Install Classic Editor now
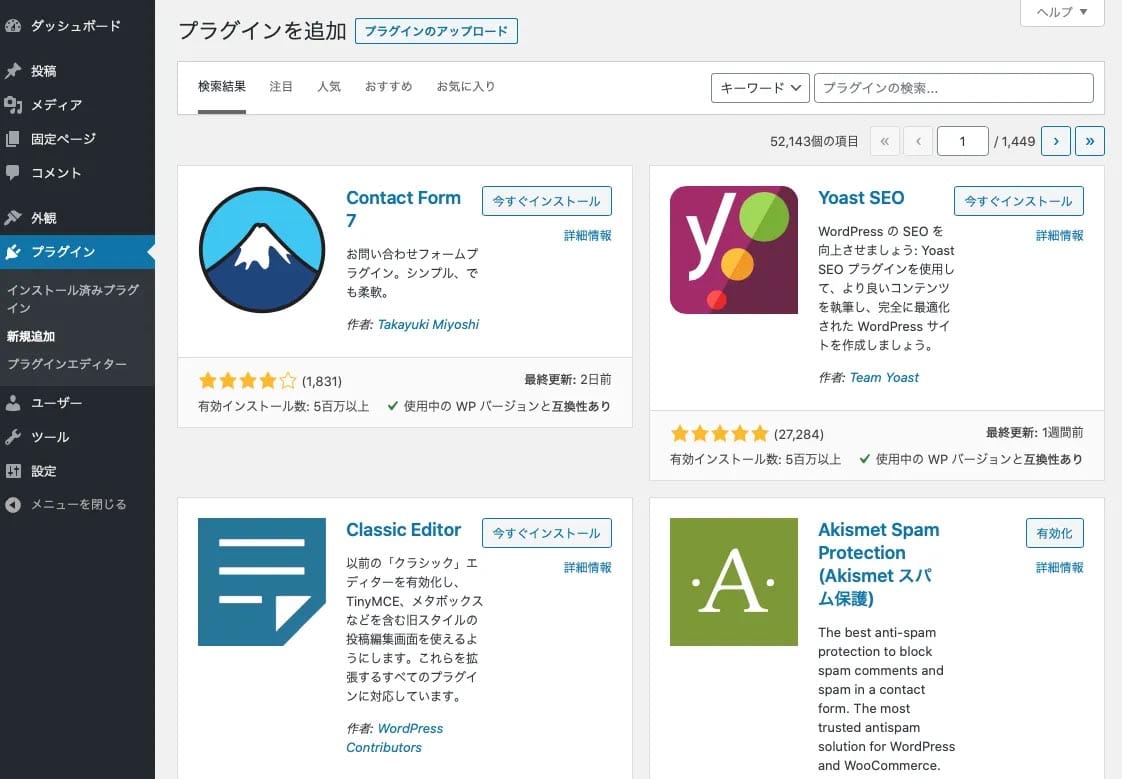The image size is (1122, 779). [x=547, y=533]
